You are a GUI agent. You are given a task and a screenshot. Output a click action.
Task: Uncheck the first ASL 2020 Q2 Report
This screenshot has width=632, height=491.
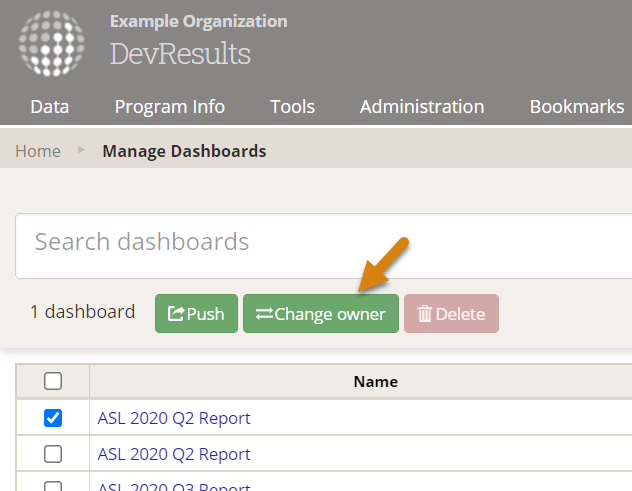53,418
